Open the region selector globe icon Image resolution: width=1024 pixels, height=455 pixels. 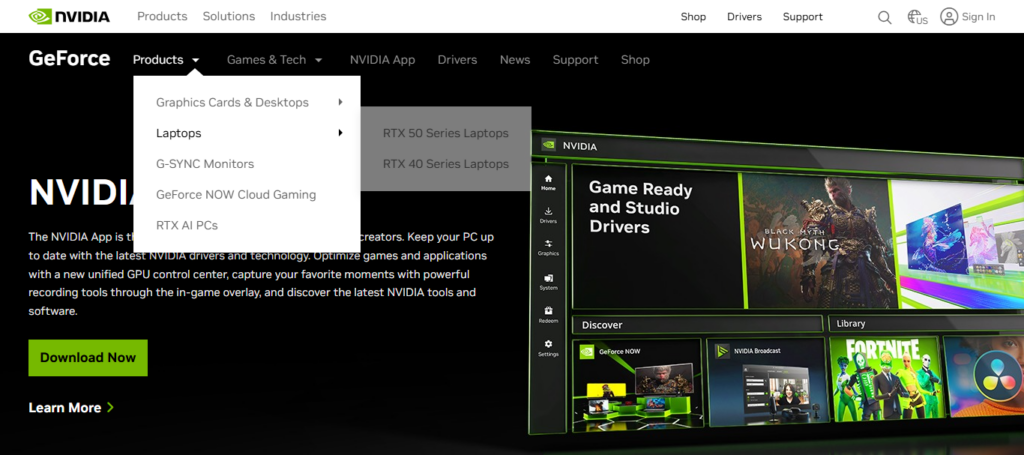[x=917, y=18]
